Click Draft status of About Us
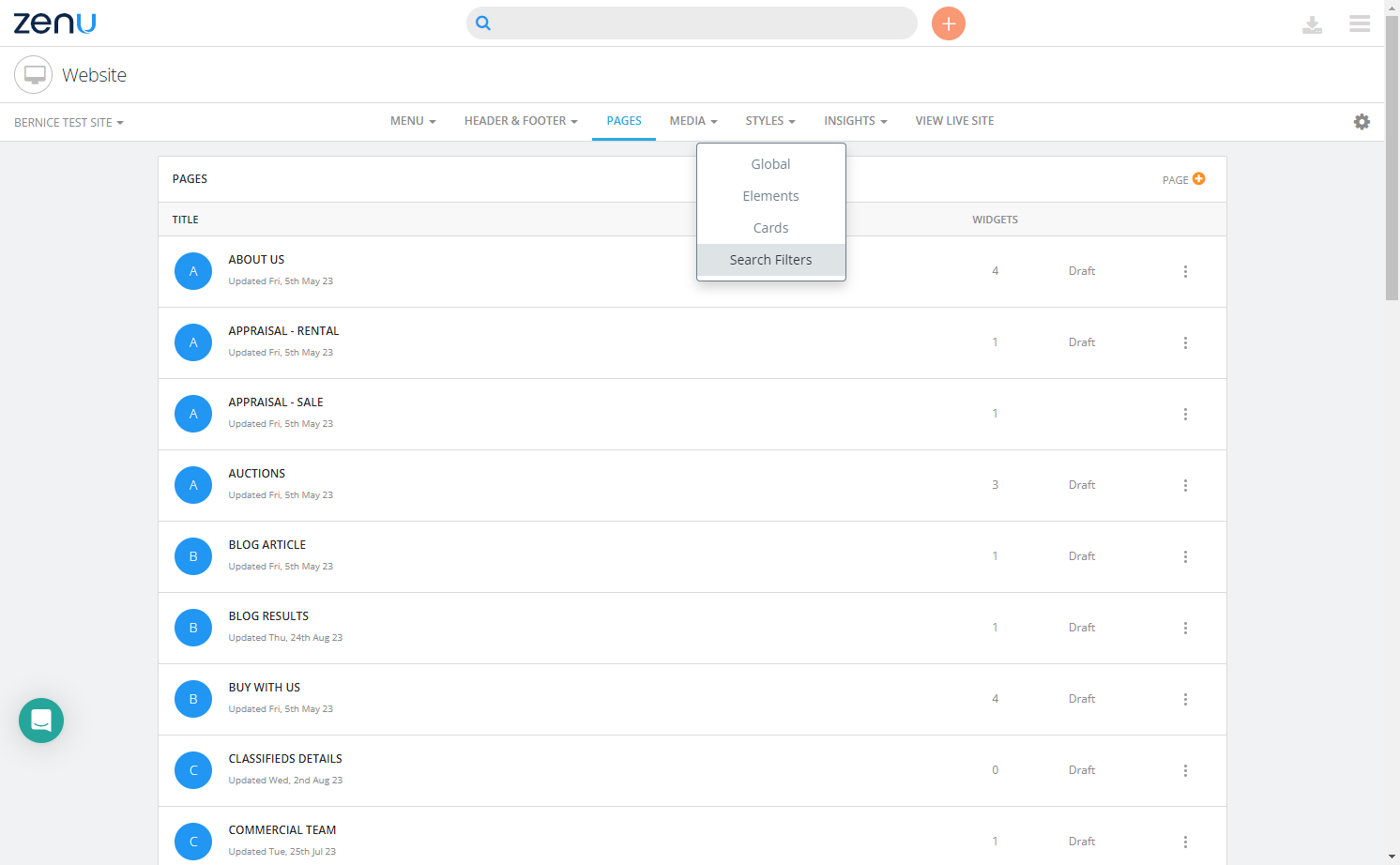This screenshot has width=1400, height=865. point(1082,271)
